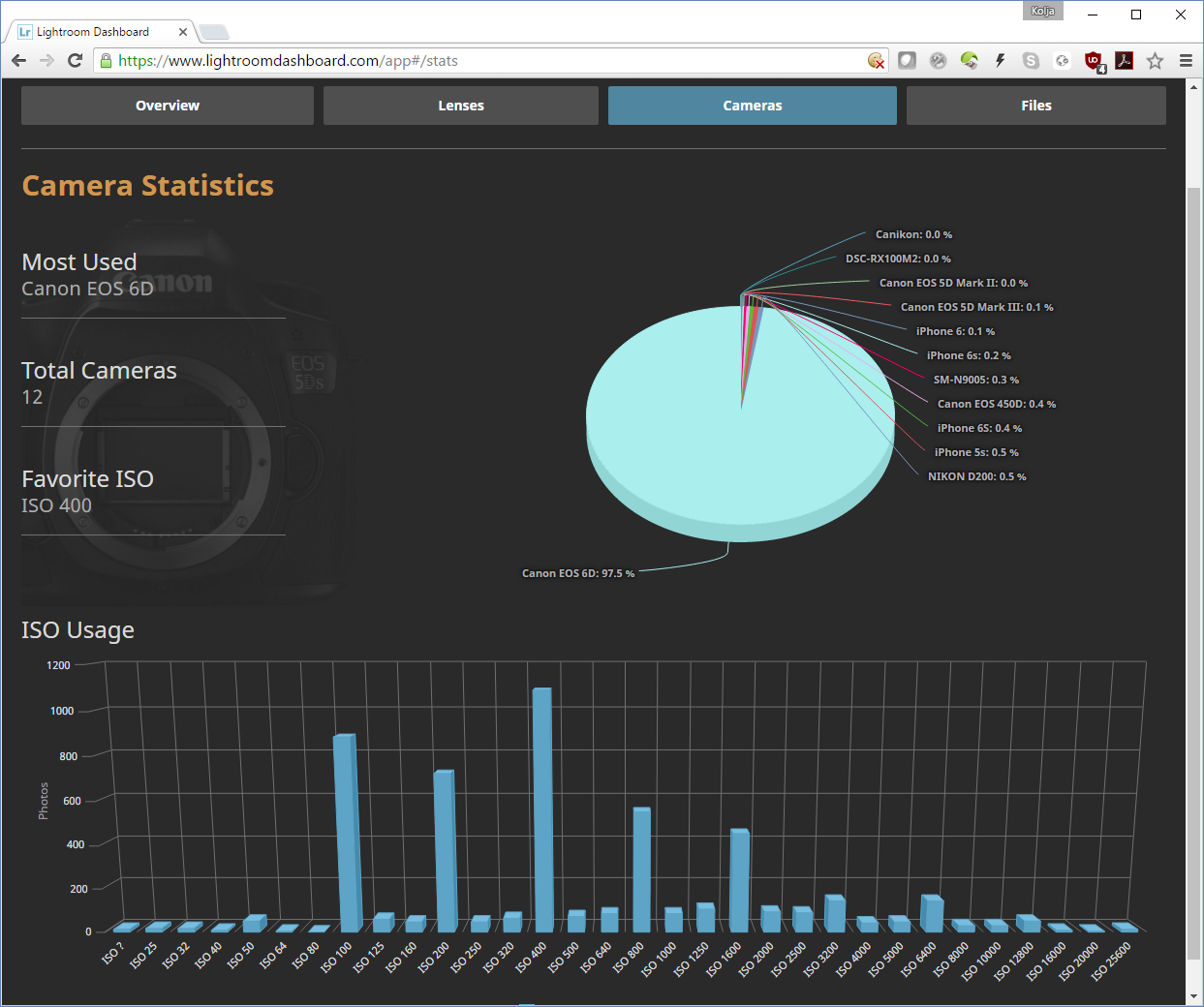1204x1007 pixels.
Task: Click the 'Canon EOS 5D Mark III: 0.1 %' label
Action: pos(976,307)
